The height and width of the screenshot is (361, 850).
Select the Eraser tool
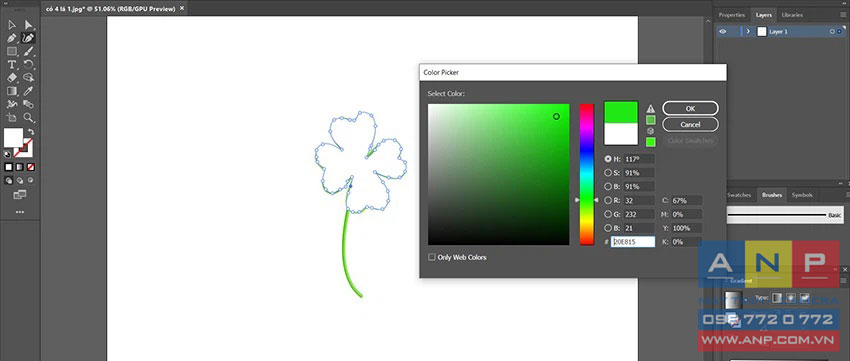point(12,78)
